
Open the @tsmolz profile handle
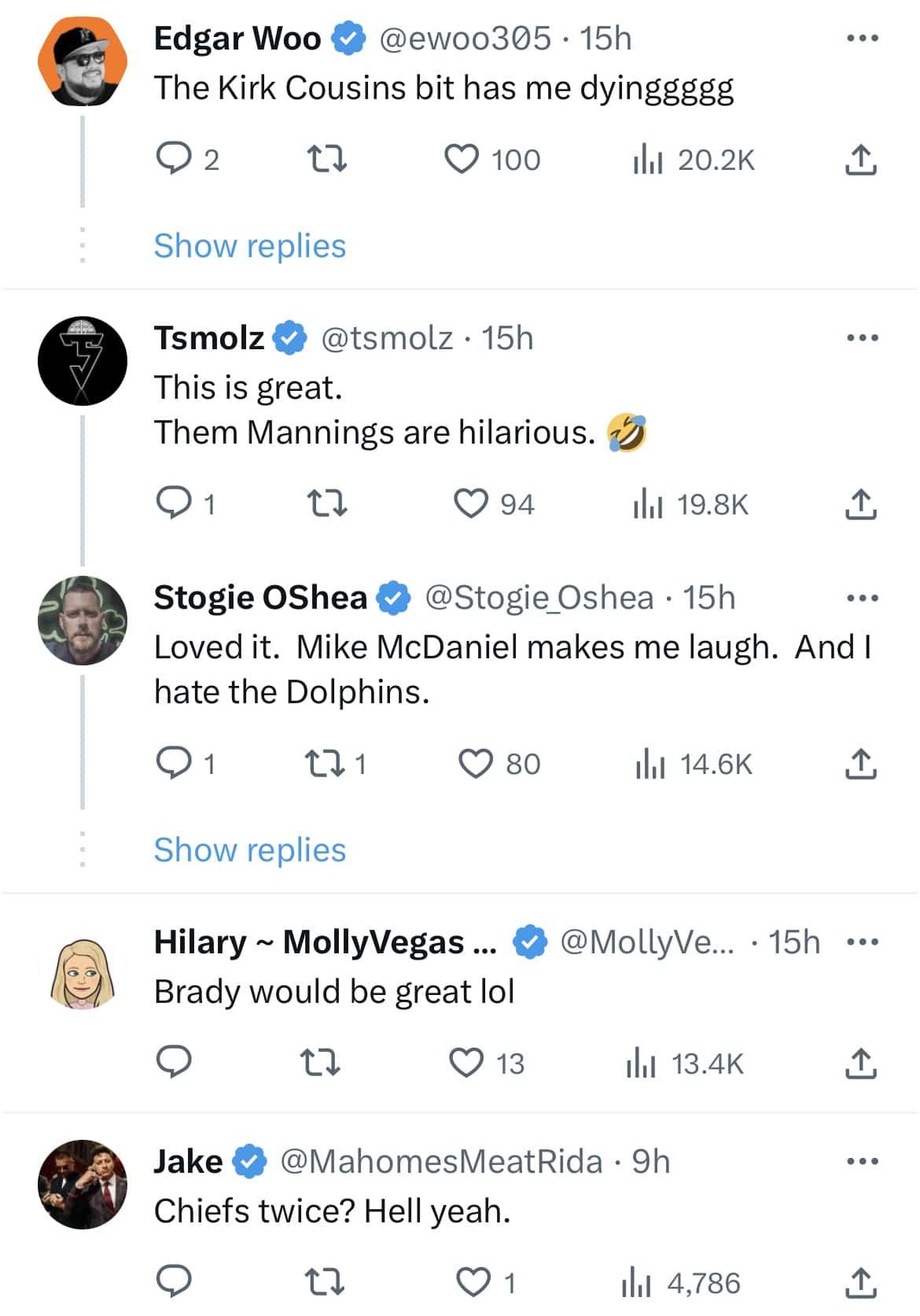tap(387, 338)
